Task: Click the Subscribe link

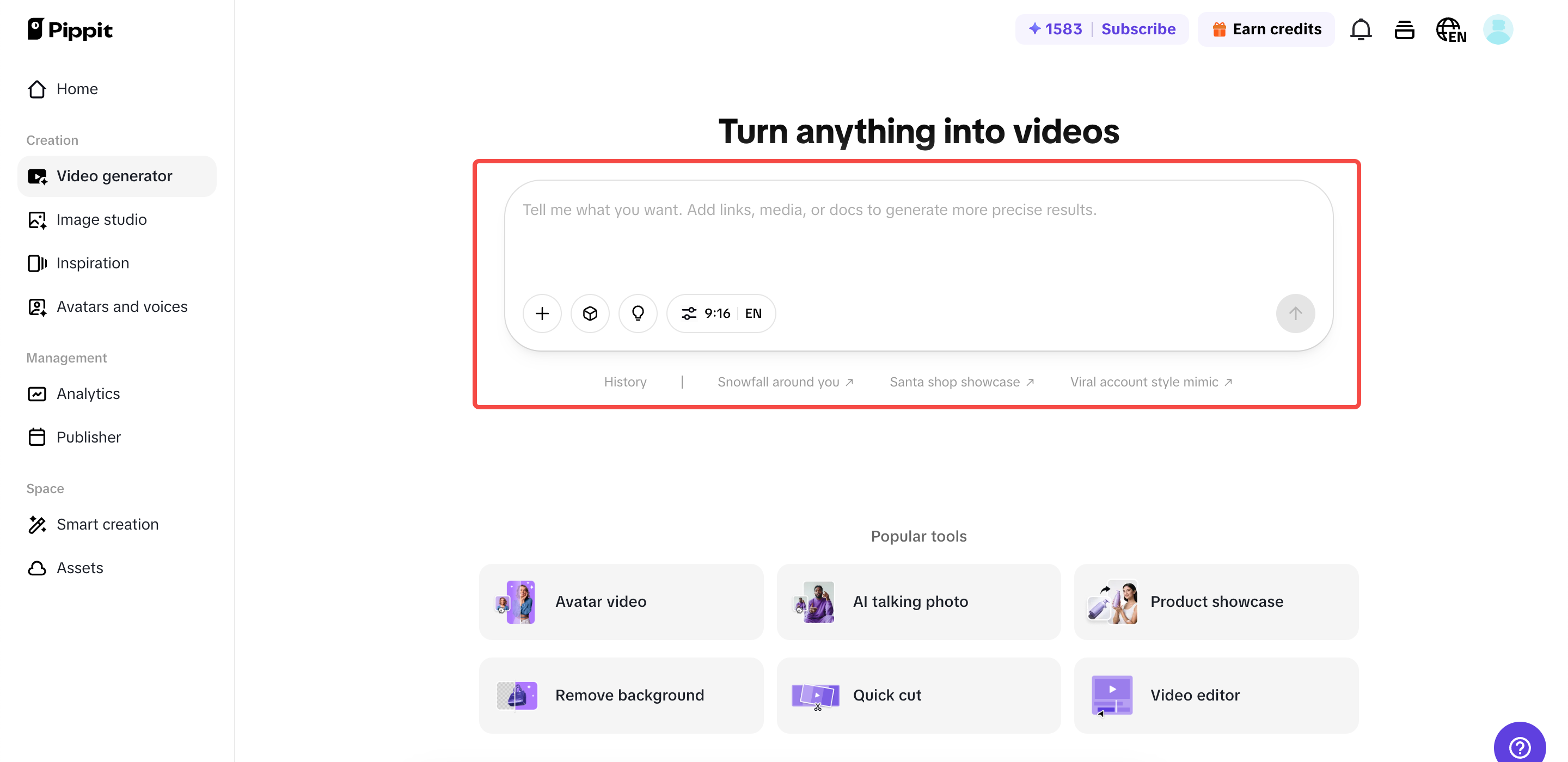Action: coord(1139,29)
